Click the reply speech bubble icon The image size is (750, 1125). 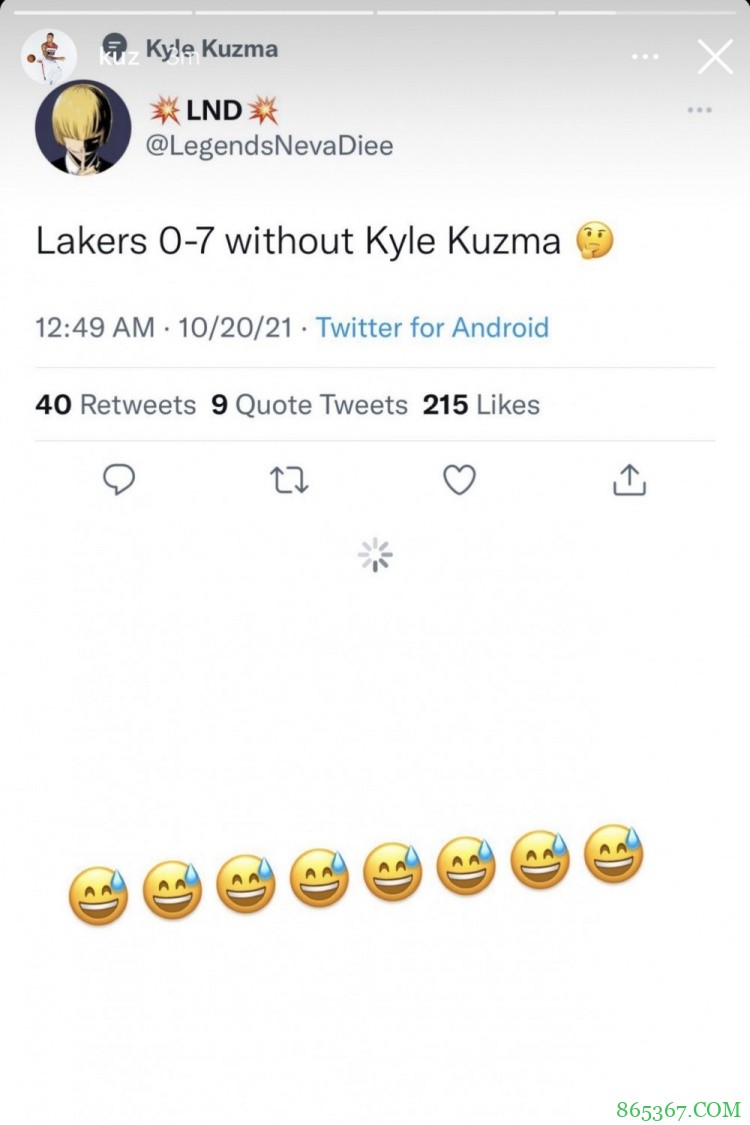coord(119,481)
